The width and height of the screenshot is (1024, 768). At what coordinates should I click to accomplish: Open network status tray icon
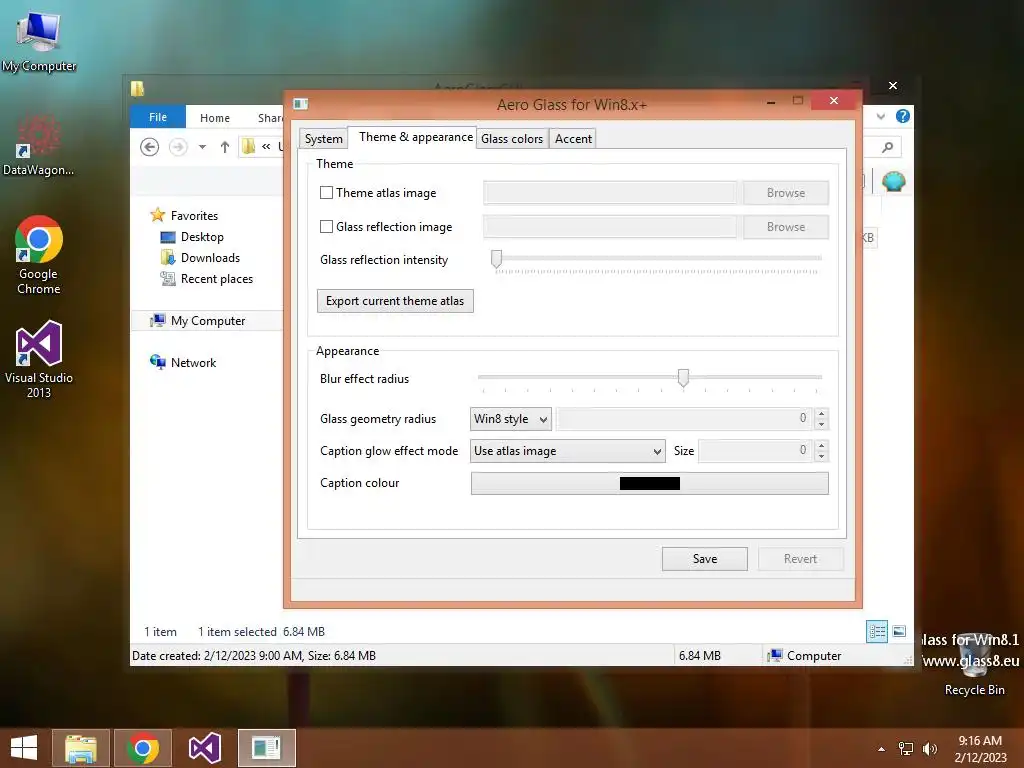906,749
